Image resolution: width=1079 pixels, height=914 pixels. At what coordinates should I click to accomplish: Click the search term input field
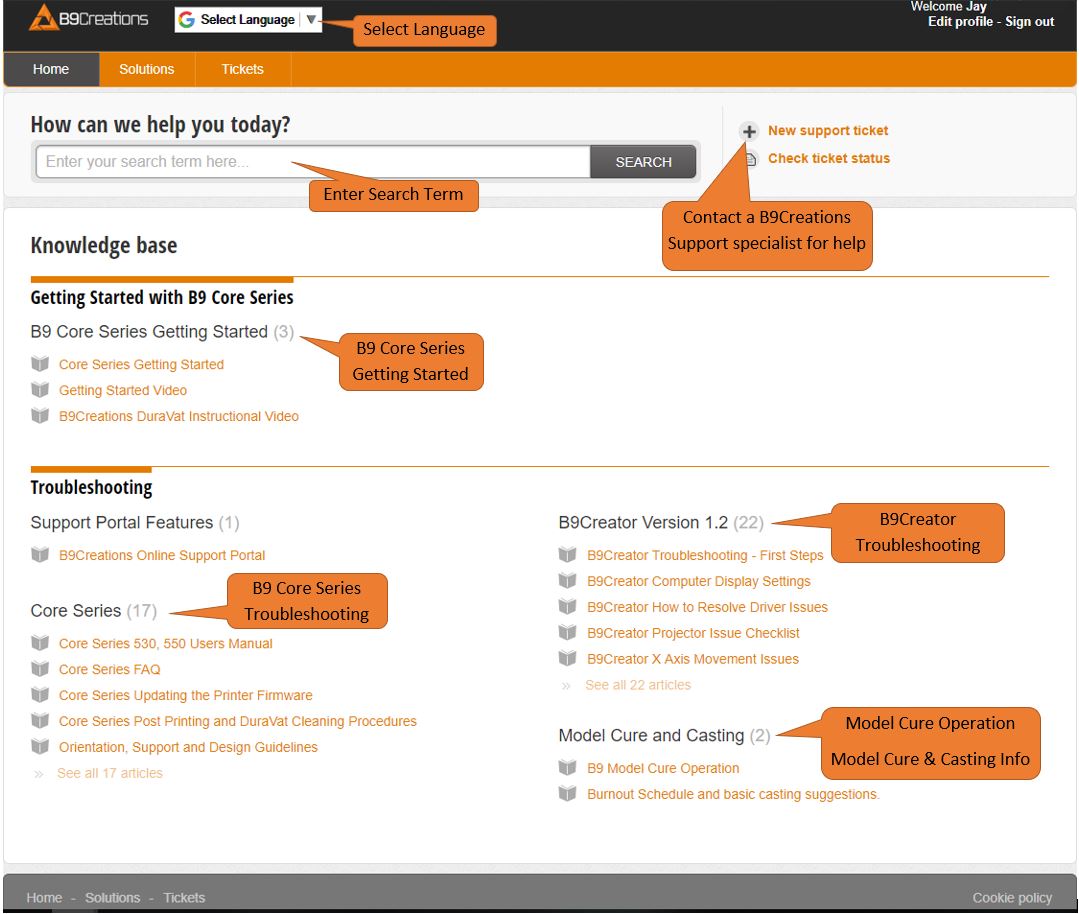313,162
